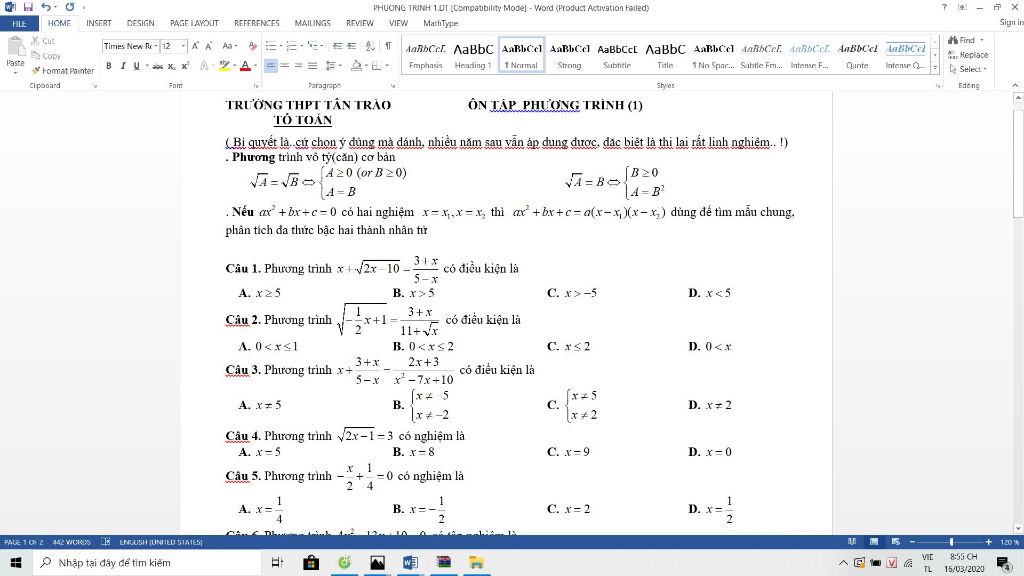
Task: Switch to the MathType tab
Action: coord(440,23)
